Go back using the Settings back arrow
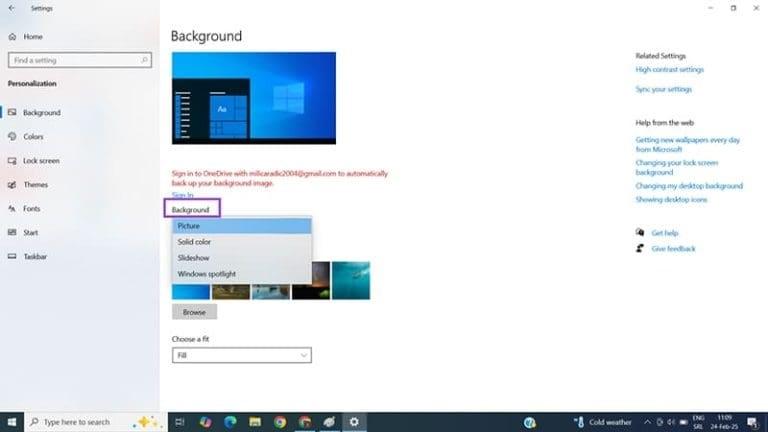The image size is (768, 432). coord(11,8)
